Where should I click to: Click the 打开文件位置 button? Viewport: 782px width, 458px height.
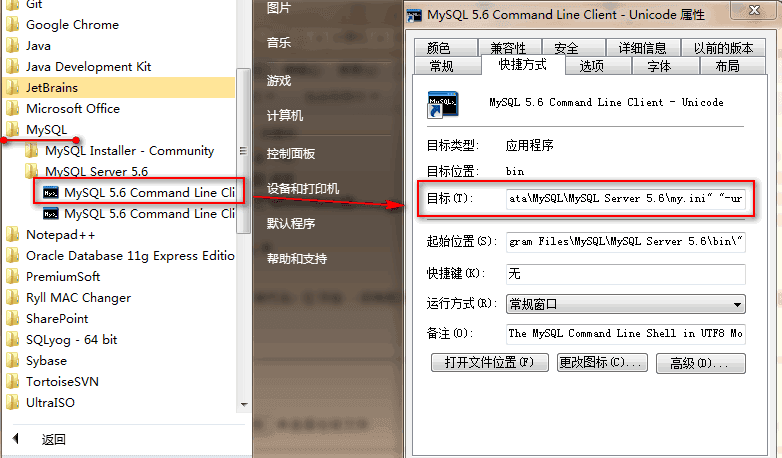coord(489,362)
